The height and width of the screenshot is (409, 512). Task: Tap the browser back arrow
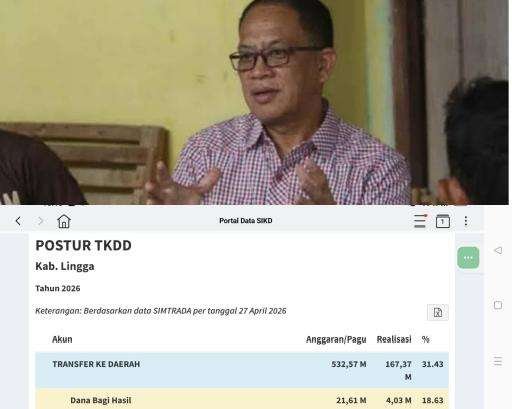point(18,221)
